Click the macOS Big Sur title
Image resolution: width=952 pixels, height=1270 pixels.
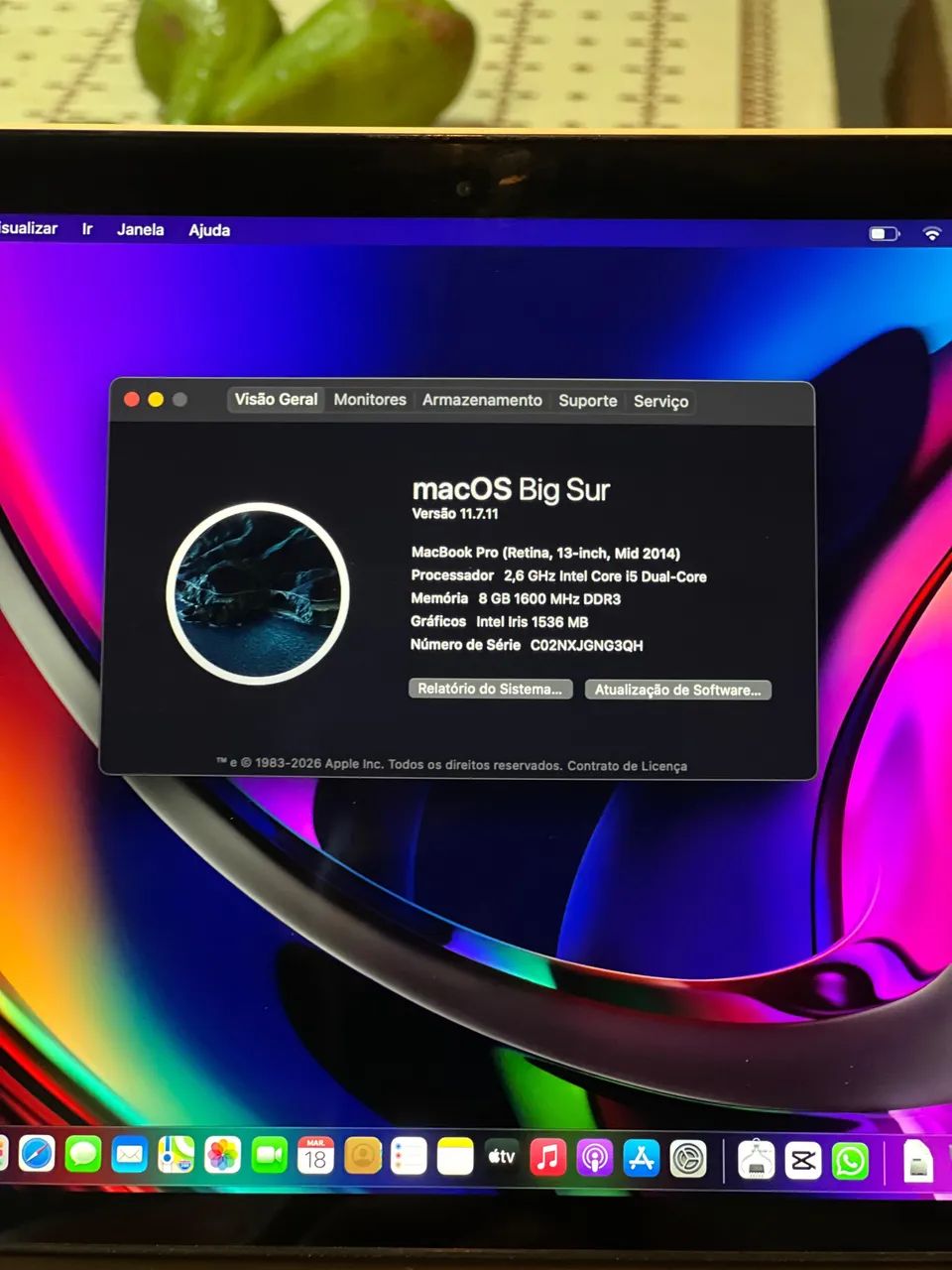(x=511, y=489)
